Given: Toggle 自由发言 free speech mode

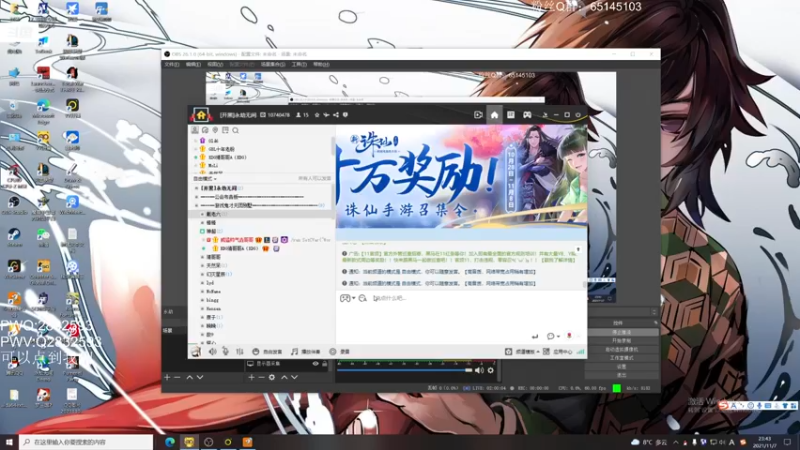Looking at the screenshot, I should [267, 352].
